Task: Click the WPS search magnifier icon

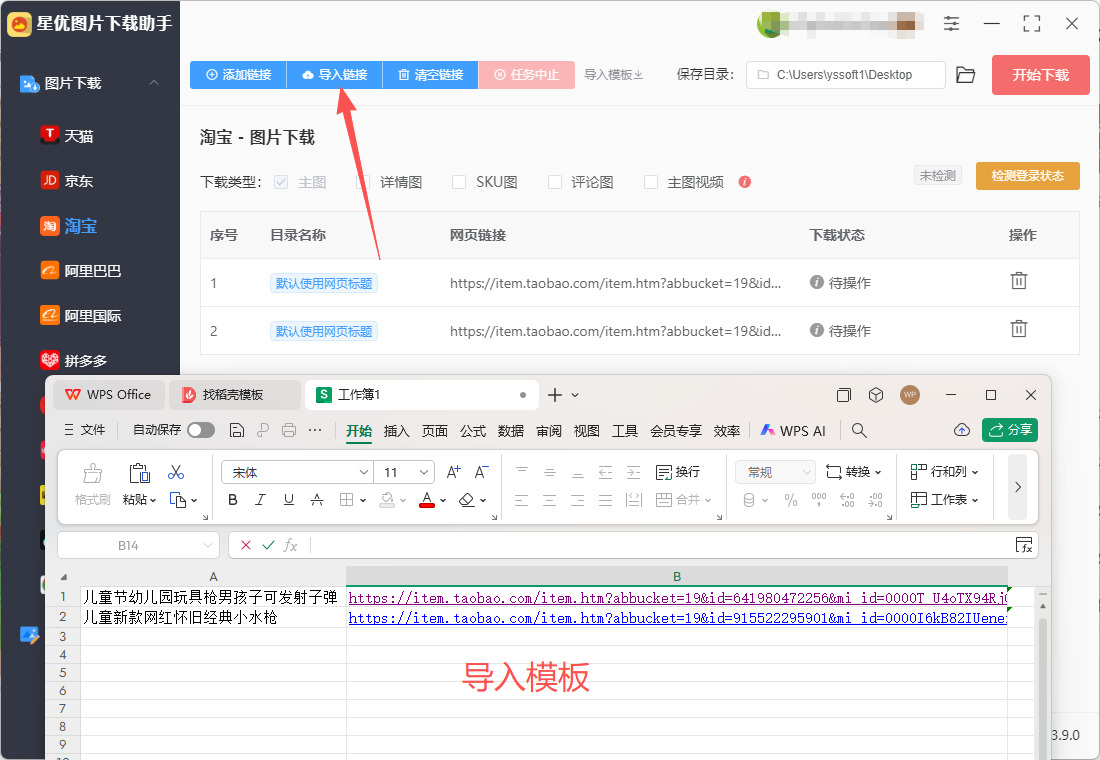Action: tap(859, 430)
